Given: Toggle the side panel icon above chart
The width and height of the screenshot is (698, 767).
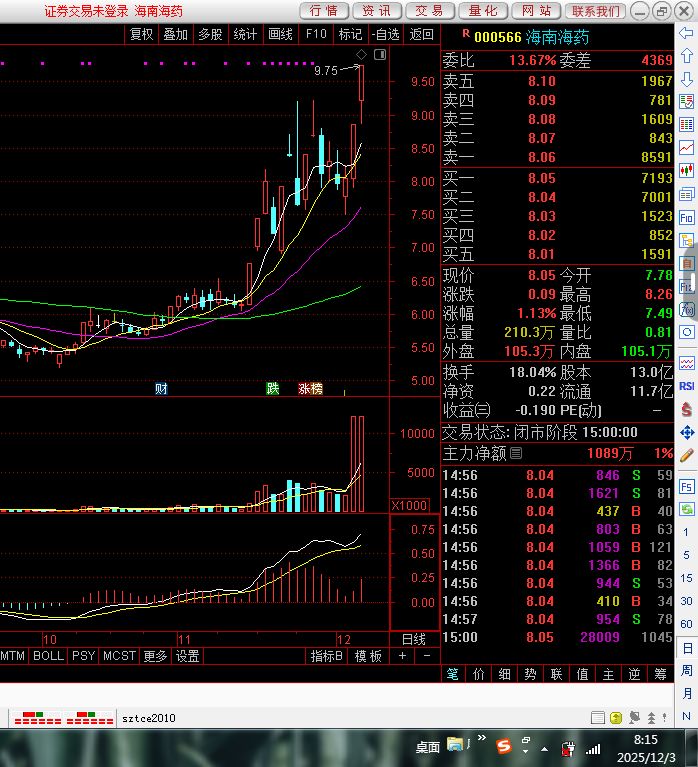Looking at the screenshot, I should pos(380,55).
